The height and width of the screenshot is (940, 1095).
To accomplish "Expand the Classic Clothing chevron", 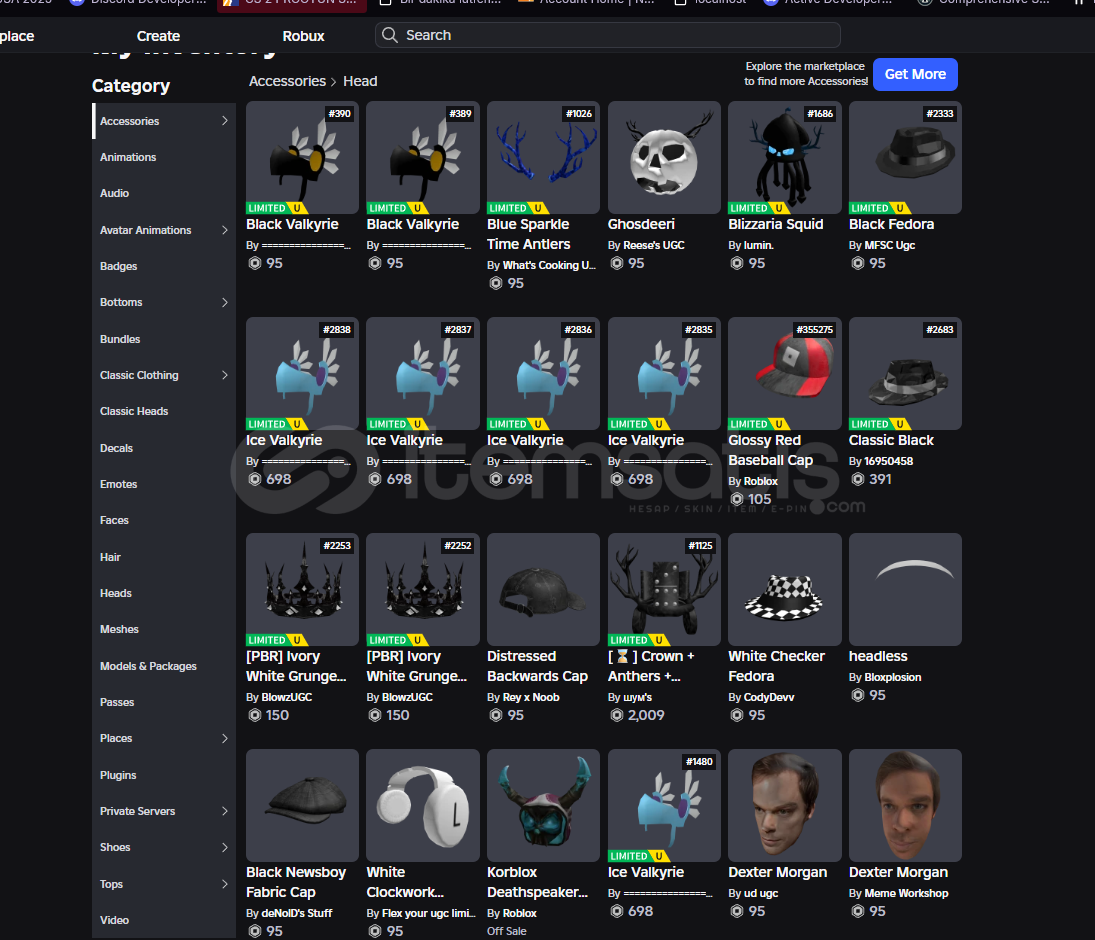I will (224, 375).
